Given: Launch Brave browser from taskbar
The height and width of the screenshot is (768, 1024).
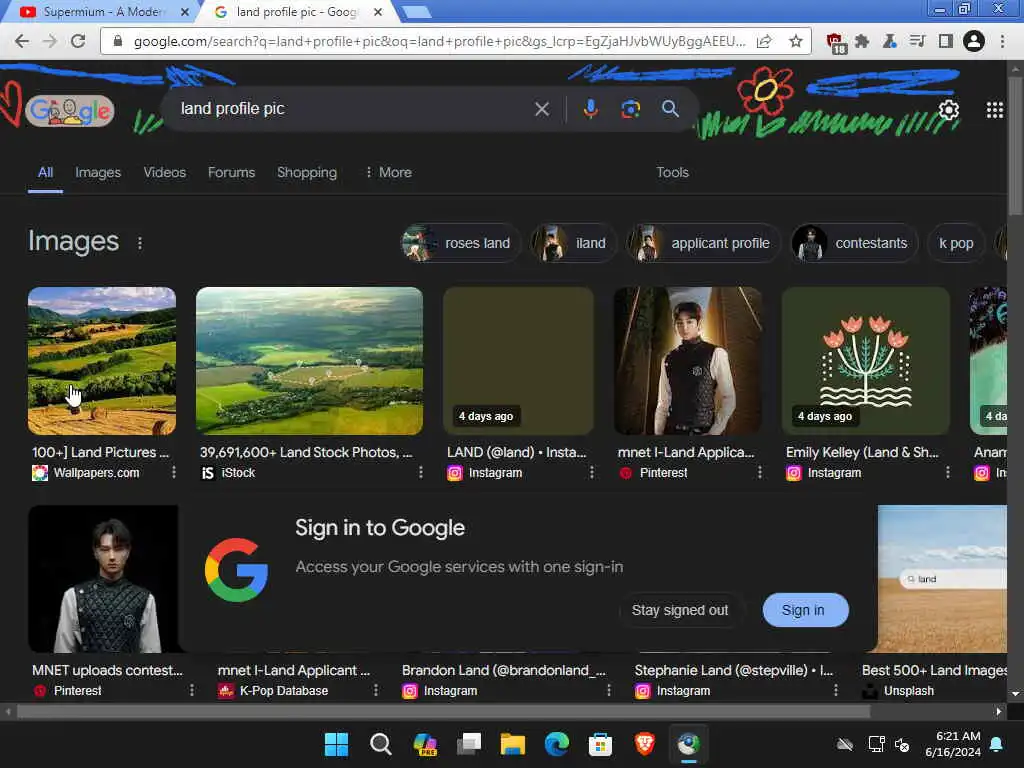Looking at the screenshot, I should (645, 744).
